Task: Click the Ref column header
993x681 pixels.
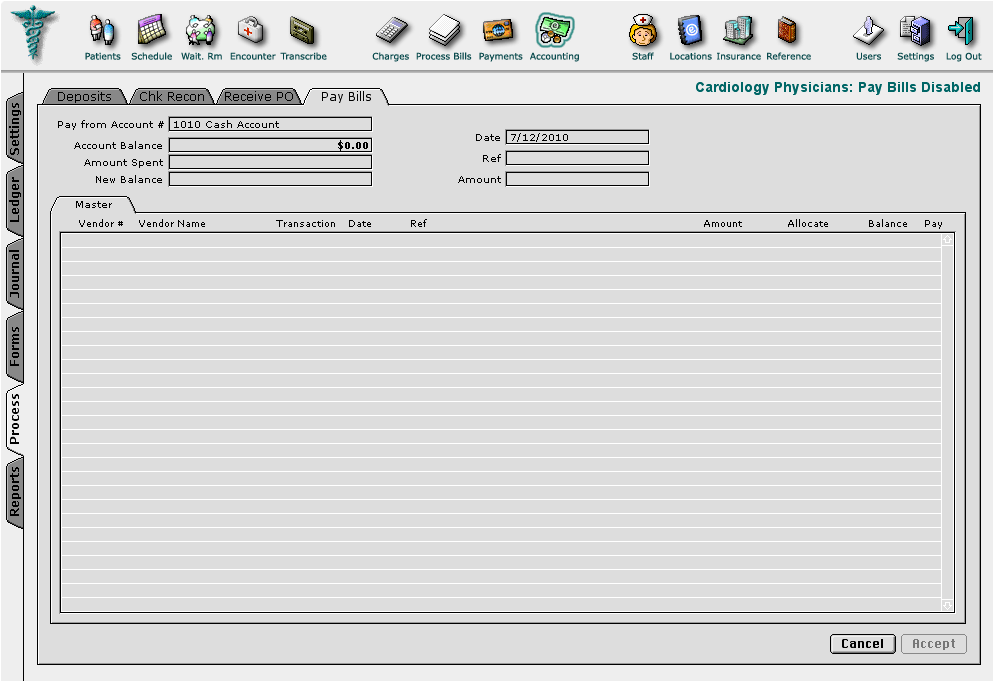Action: point(418,224)
